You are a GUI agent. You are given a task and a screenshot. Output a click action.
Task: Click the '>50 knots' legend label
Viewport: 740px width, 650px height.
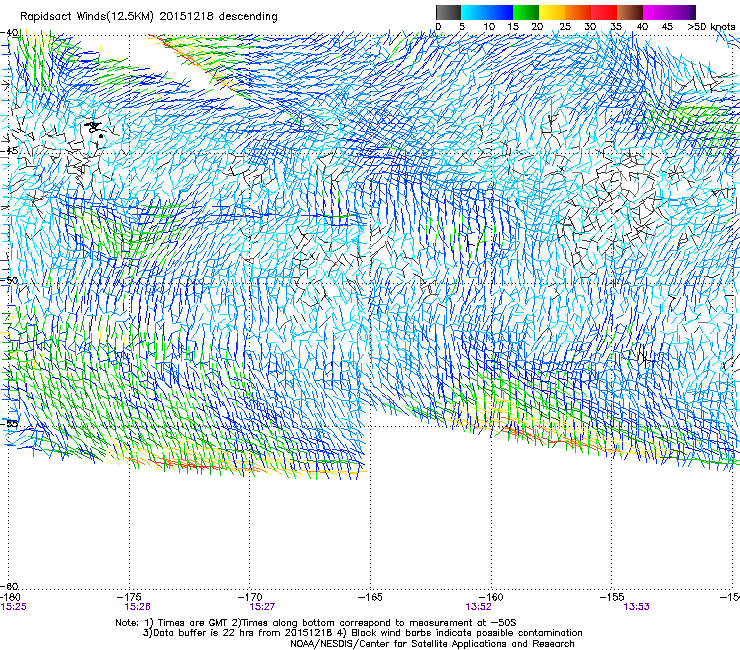711,27
